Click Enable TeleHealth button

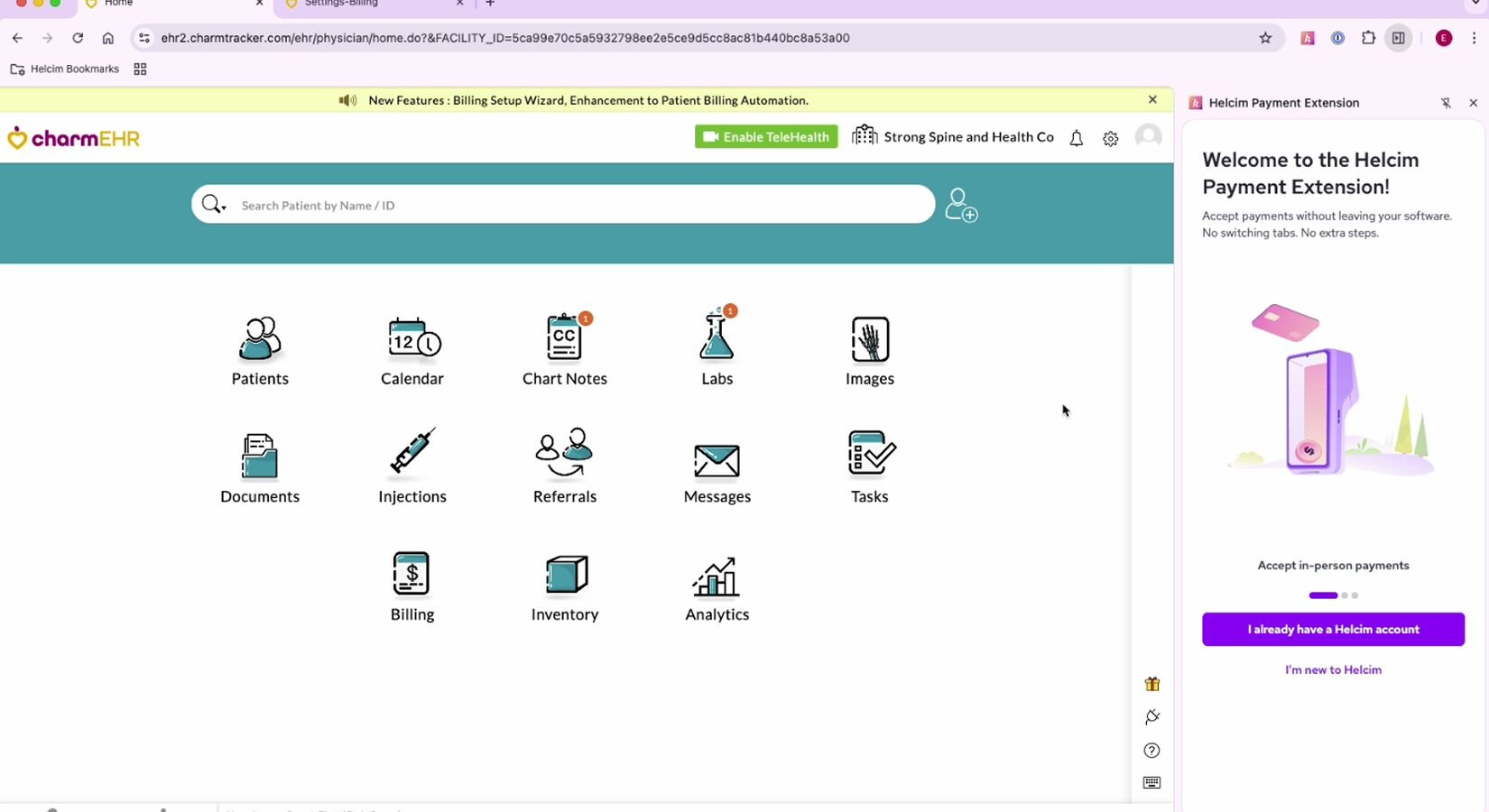tap(765, 137)
